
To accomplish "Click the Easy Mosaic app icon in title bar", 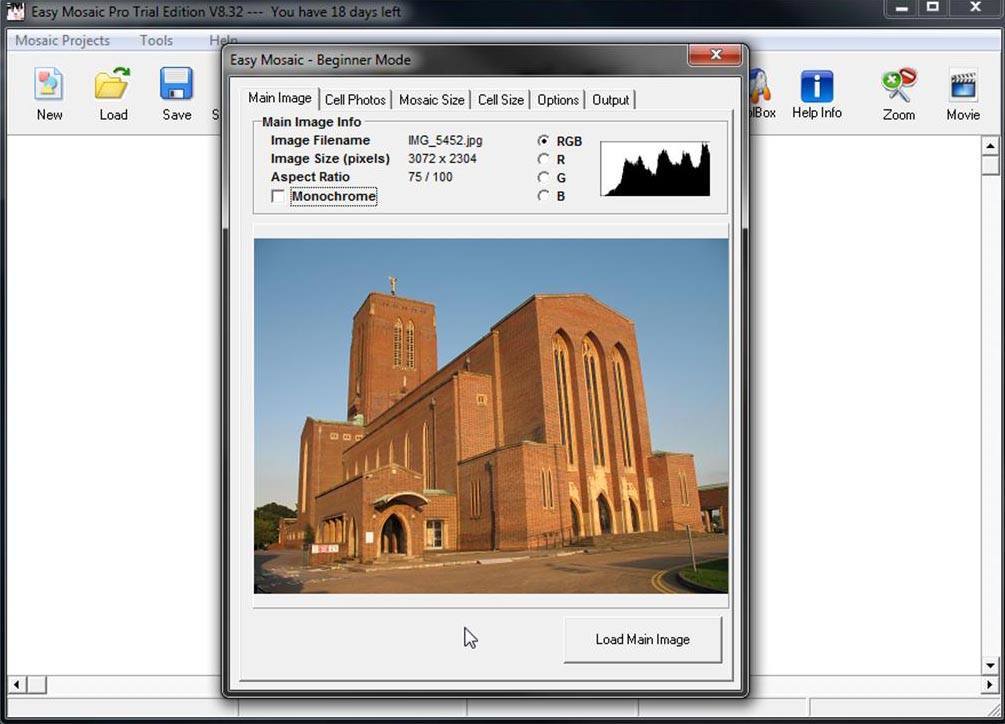I will point(15,11).
